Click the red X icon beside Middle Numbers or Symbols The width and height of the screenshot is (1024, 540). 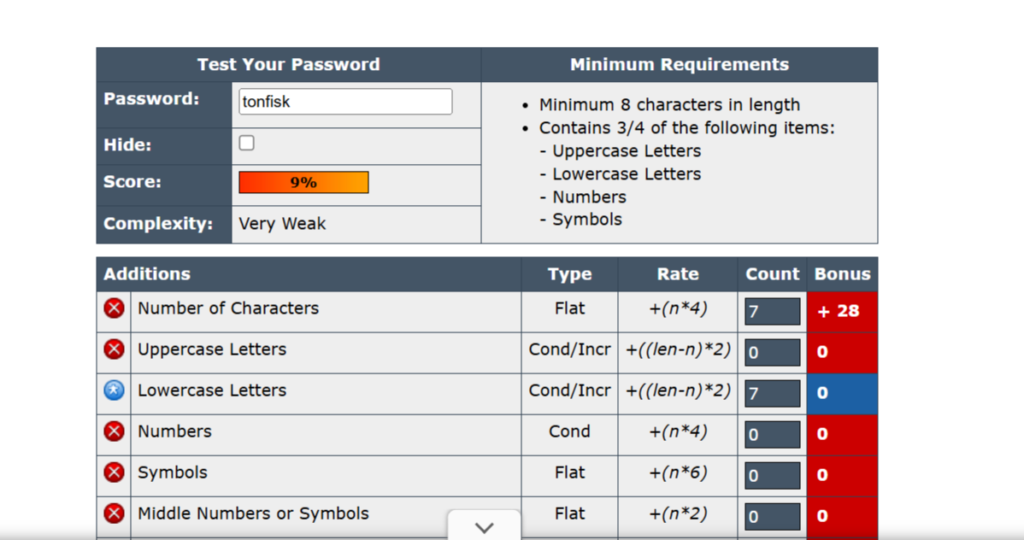coord(114,514)
